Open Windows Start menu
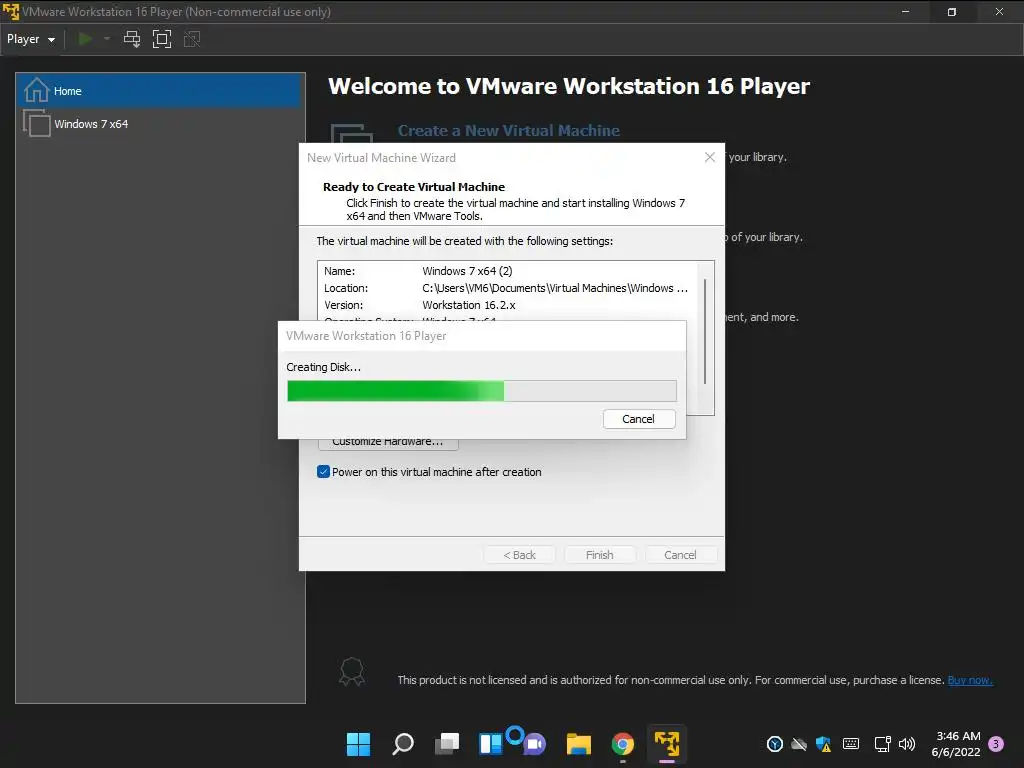Screen dimensions: 1024x768 pos(359,744)
